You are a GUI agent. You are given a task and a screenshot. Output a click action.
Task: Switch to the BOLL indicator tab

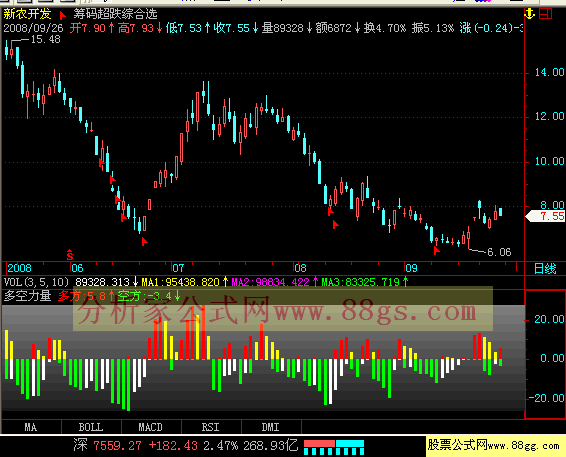coord(91,427)
